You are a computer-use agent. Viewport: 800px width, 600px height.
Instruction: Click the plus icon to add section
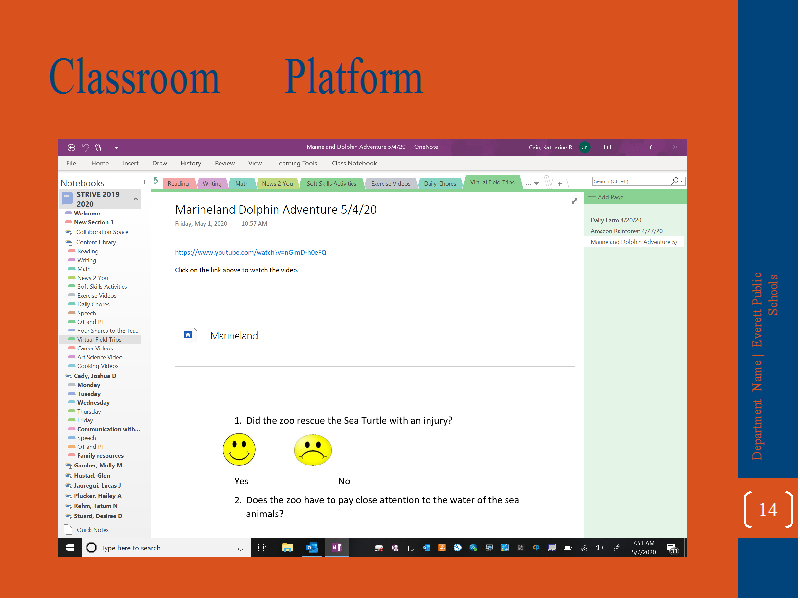(x=560, y=183)
